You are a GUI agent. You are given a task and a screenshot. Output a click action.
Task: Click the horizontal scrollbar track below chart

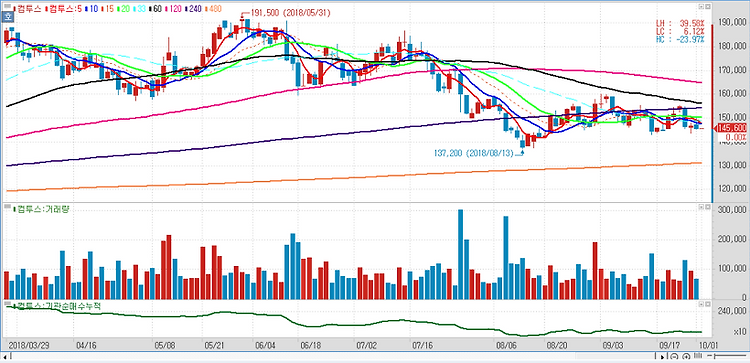(333, 357)
